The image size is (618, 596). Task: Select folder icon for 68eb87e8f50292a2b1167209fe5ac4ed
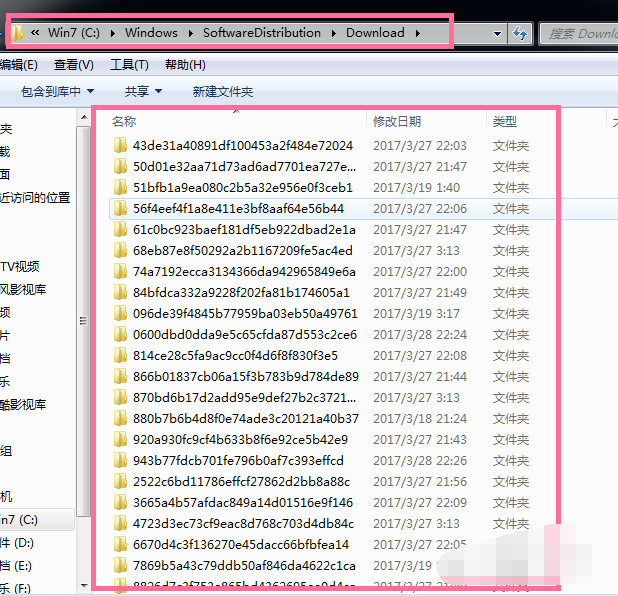[120, 250]
